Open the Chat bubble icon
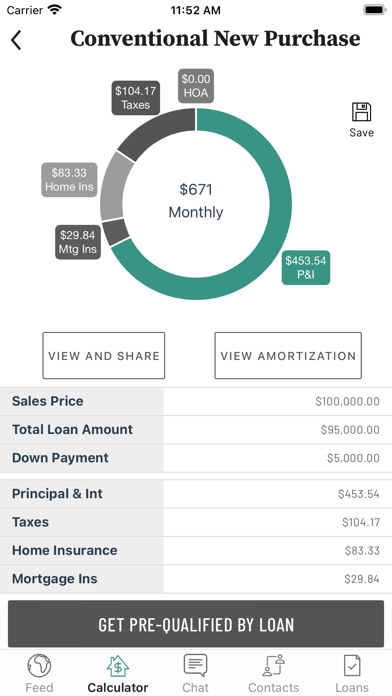The width and height of the screenshot is (392, 696). click(195, 666)
